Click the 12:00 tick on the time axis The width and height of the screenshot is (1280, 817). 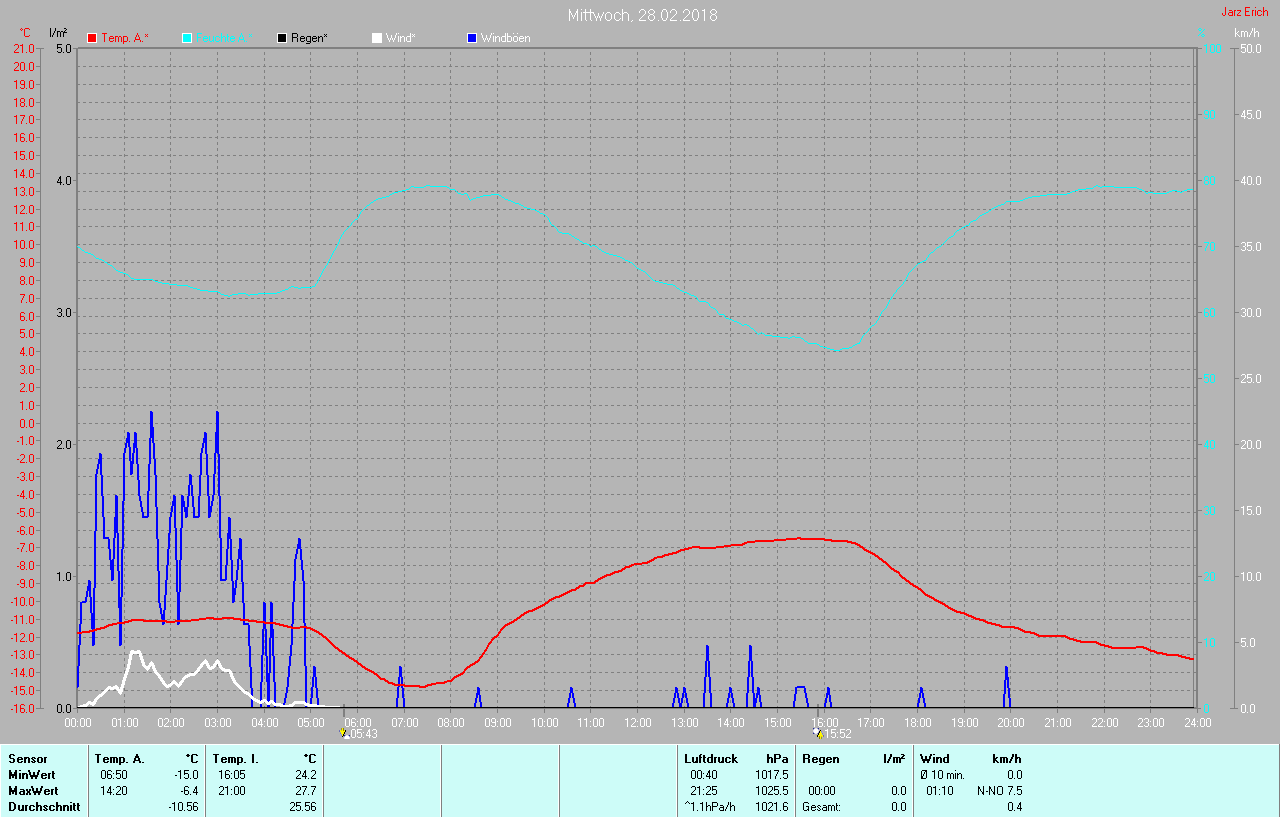click(x=637, y=722)
